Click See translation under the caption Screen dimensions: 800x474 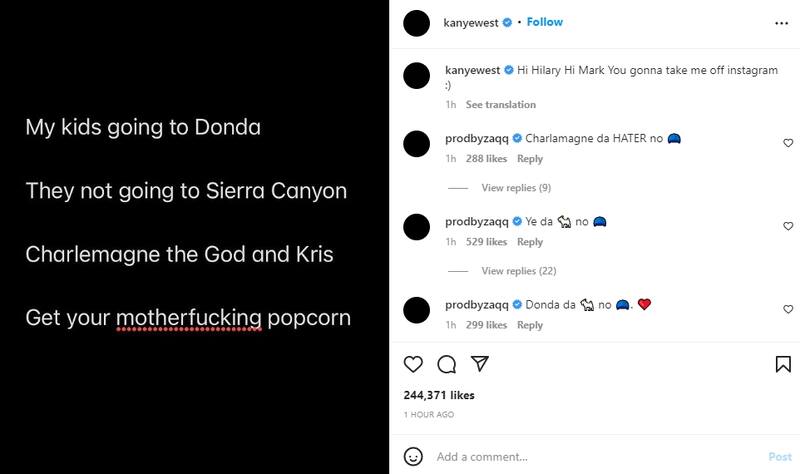coord(500,105)
